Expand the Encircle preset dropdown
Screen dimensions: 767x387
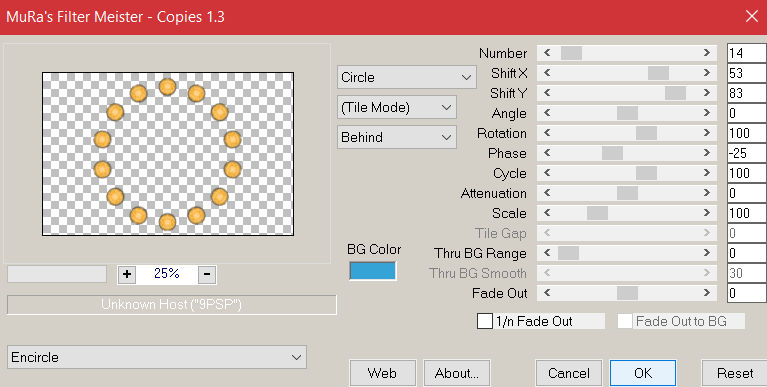coord(157,357)
